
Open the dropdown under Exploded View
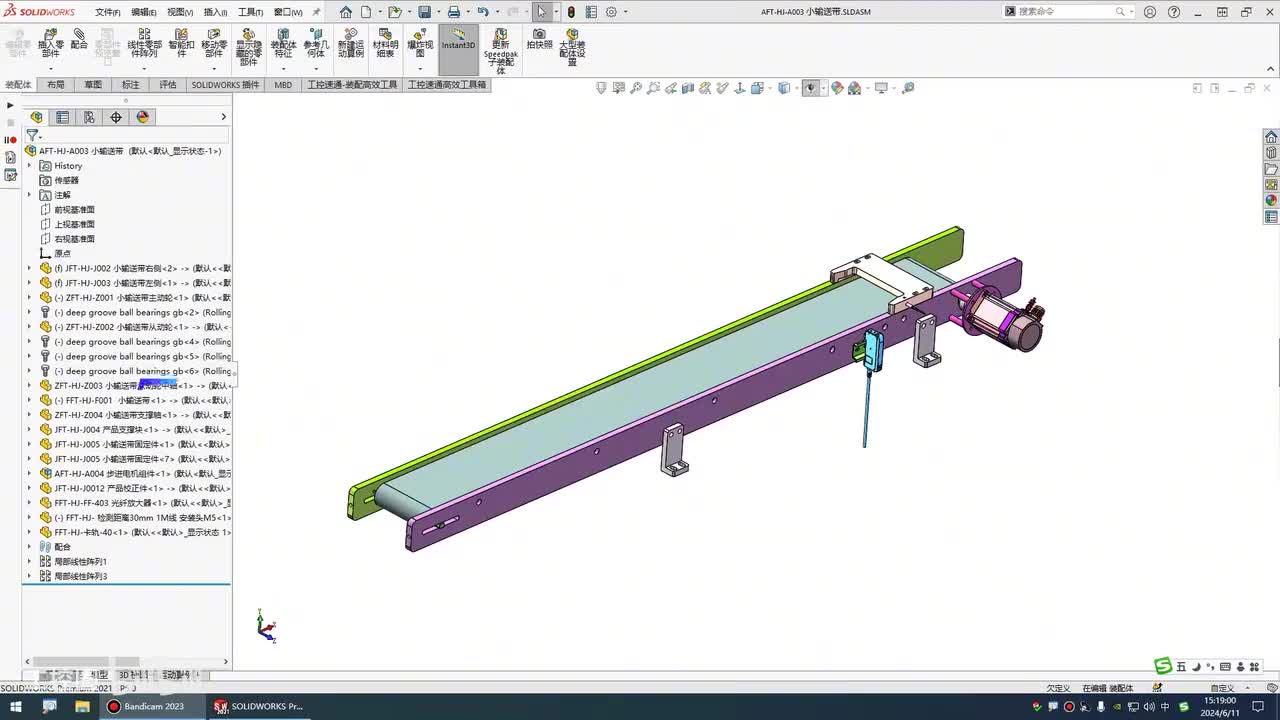[x=420, y=68]
